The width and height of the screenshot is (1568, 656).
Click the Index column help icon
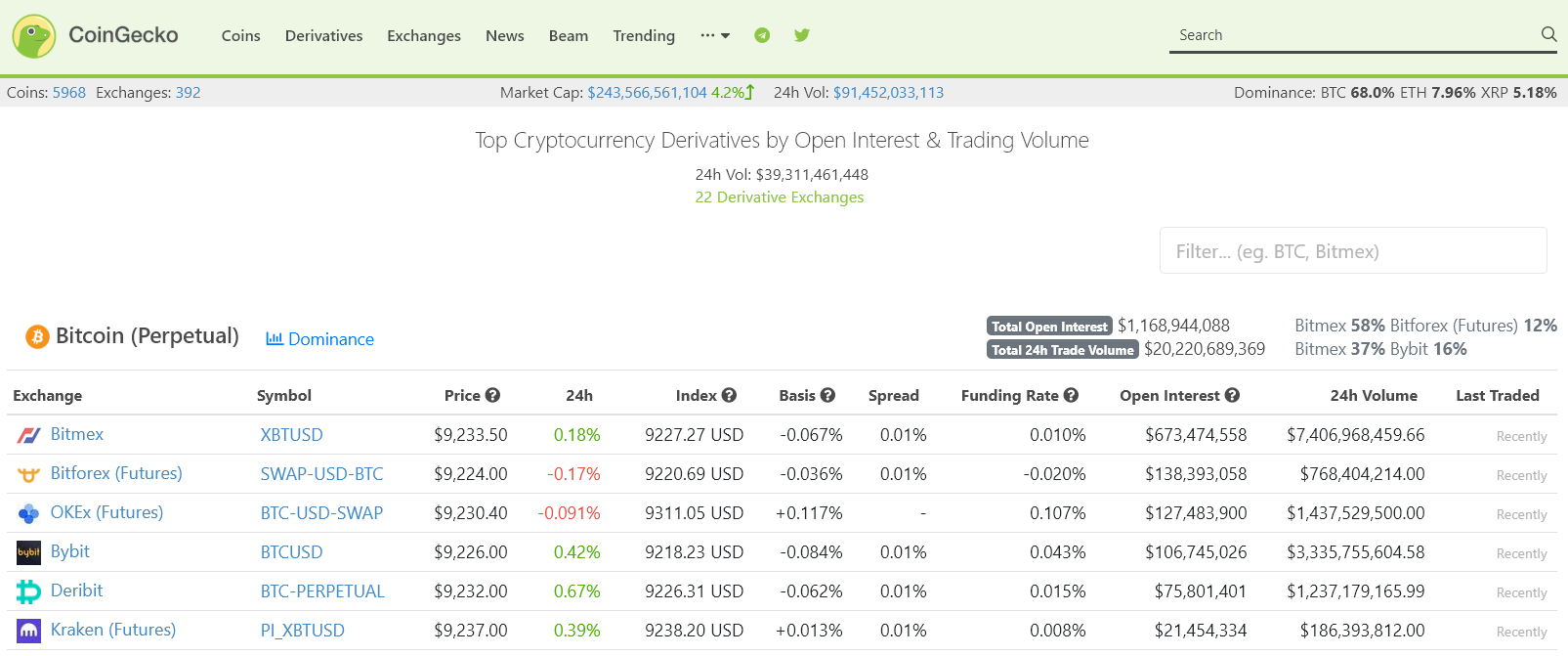[729, 395]
